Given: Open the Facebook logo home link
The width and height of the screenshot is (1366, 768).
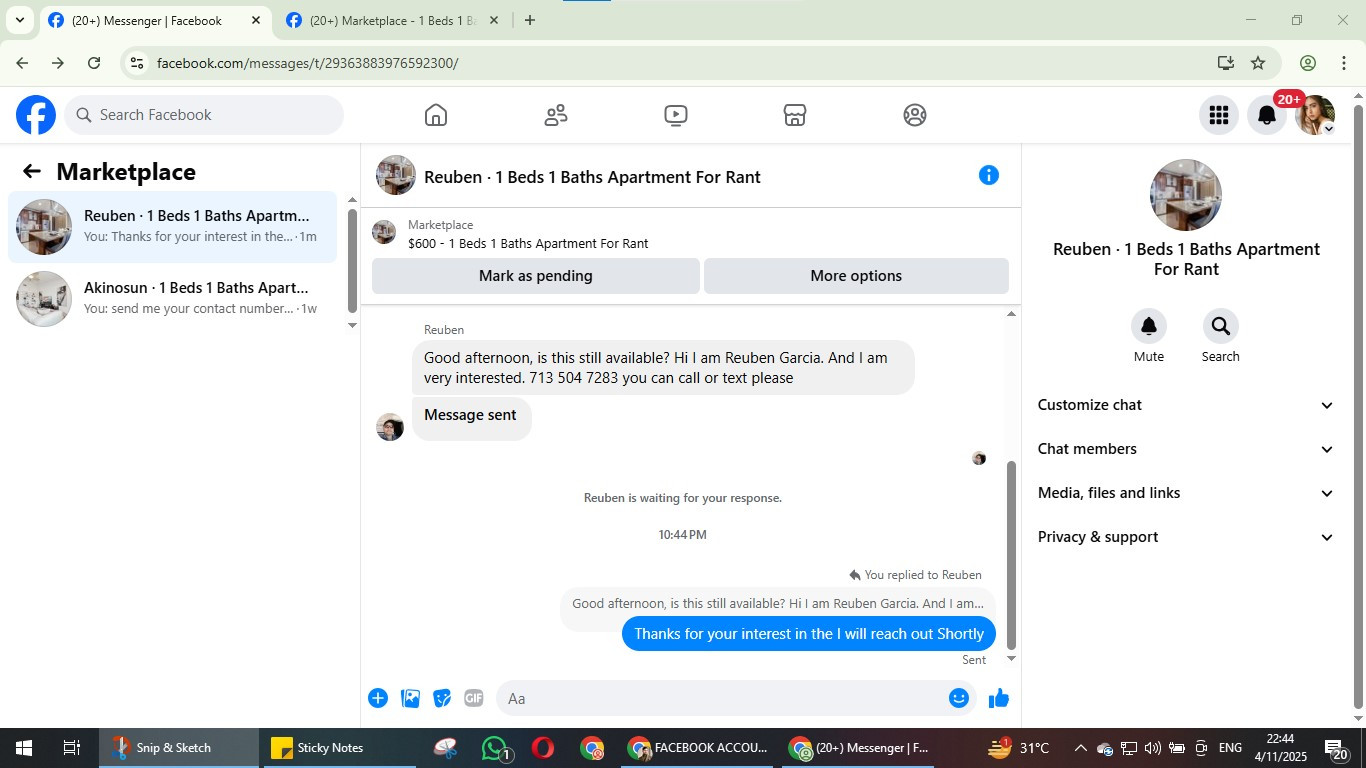Looking at the screenshot, I should click(36, 115).
